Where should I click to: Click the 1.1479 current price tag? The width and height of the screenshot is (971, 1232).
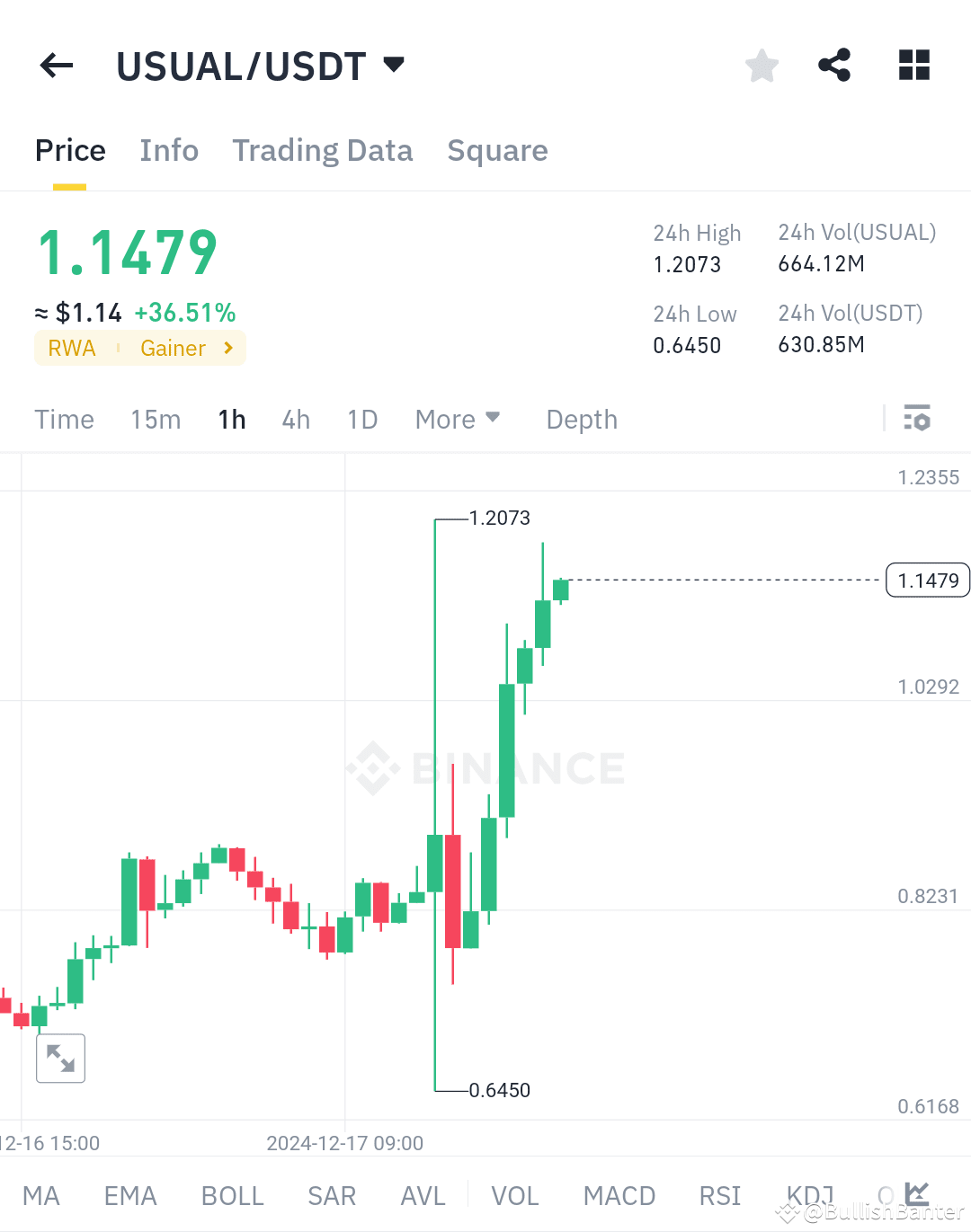[928, 580]
